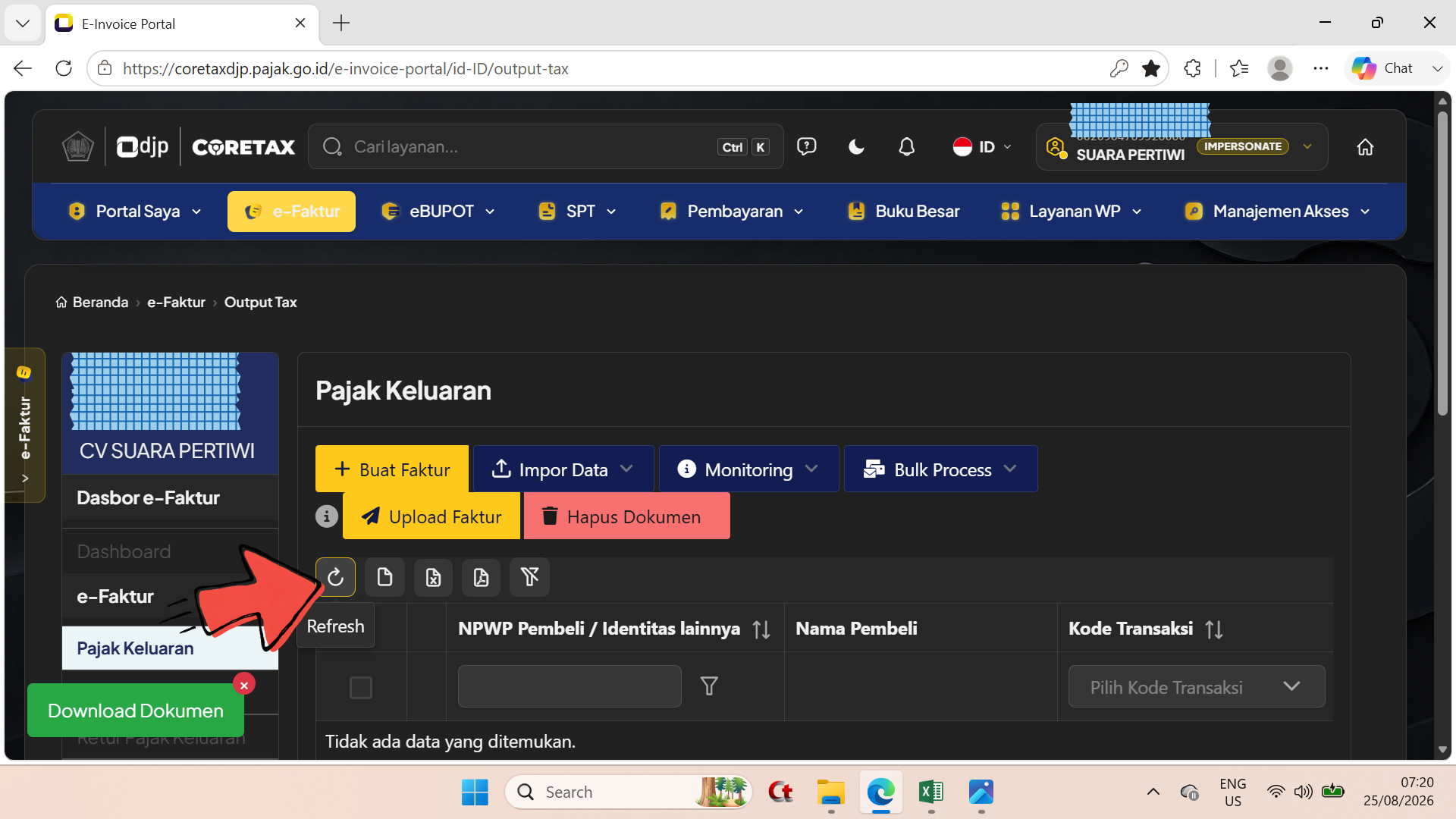This screenshot has width=1456, height=819.
Task: Click the Nama Pembeli column header
Action: [856, 629]
